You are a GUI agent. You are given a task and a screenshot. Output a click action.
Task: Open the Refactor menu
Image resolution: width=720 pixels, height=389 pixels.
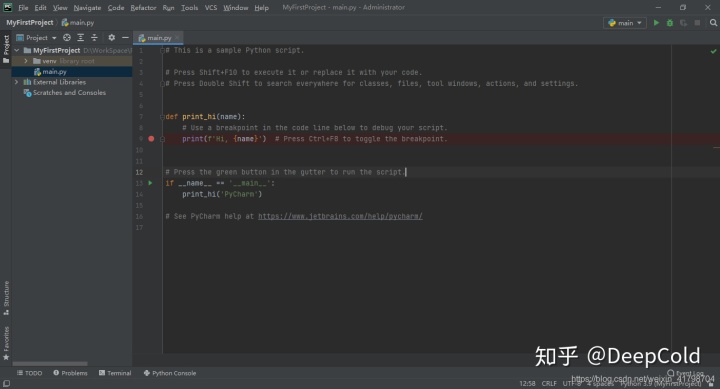(x=143, y=7)
